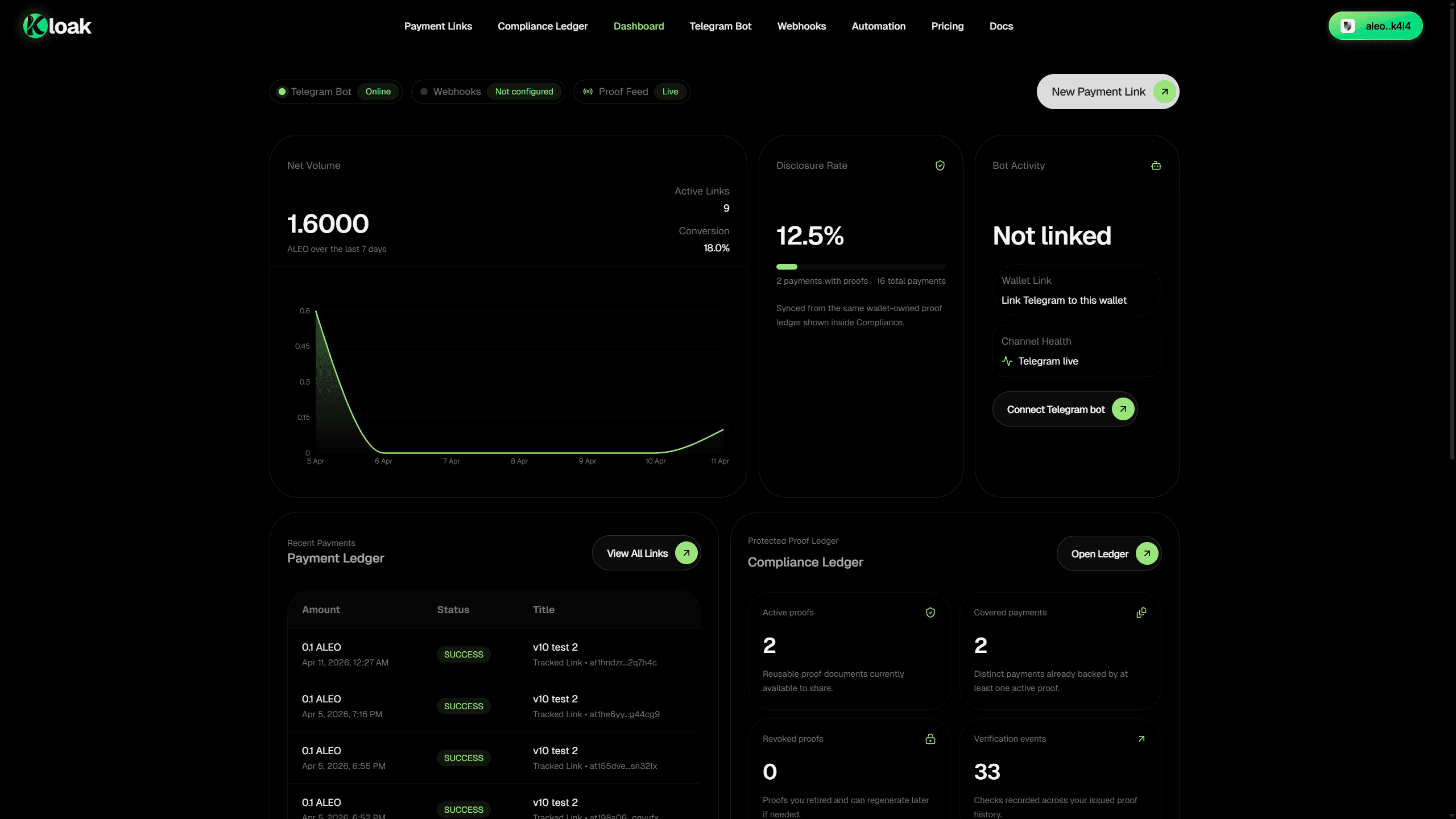Click Link Telegram to this wallet

click(x=1064, y=300)
